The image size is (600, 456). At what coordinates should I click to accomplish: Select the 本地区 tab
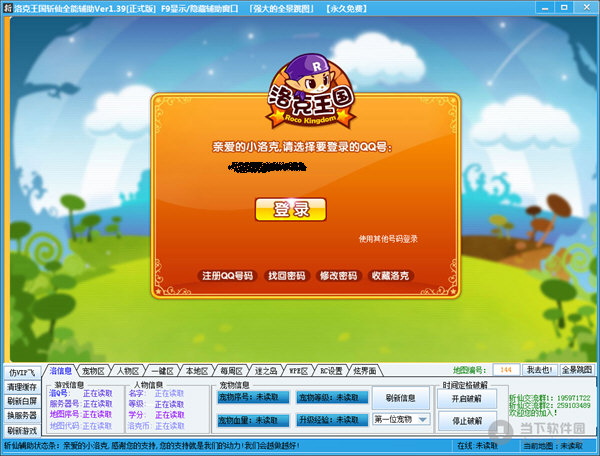click(x=197, y=371)
